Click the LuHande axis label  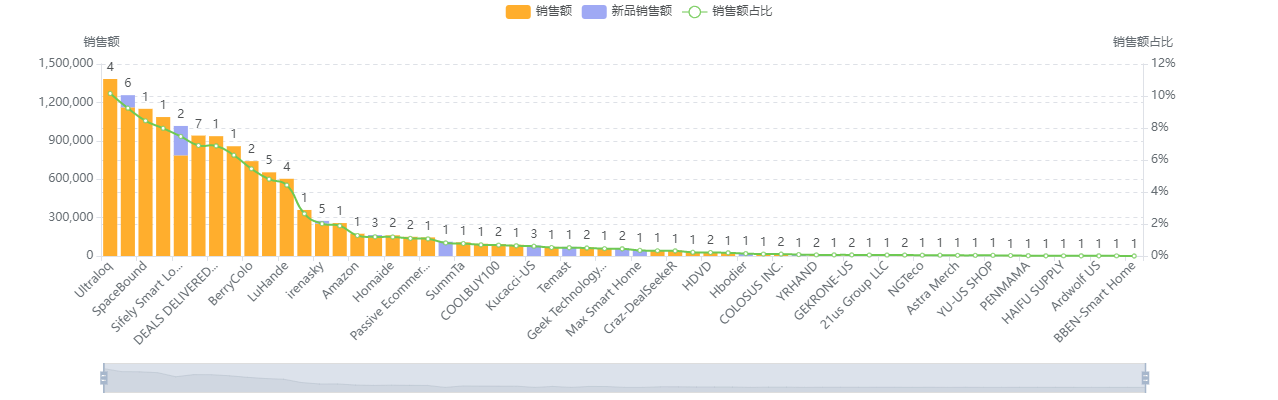coord(267,283)
